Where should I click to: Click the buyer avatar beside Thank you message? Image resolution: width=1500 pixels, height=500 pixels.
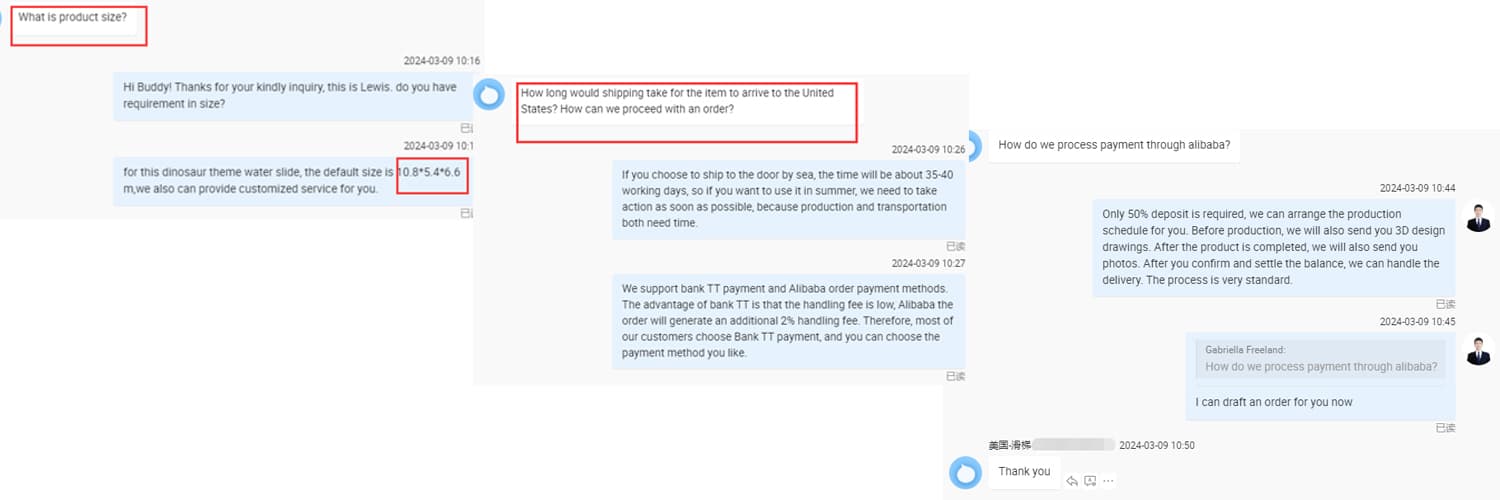tap(965, 472)
